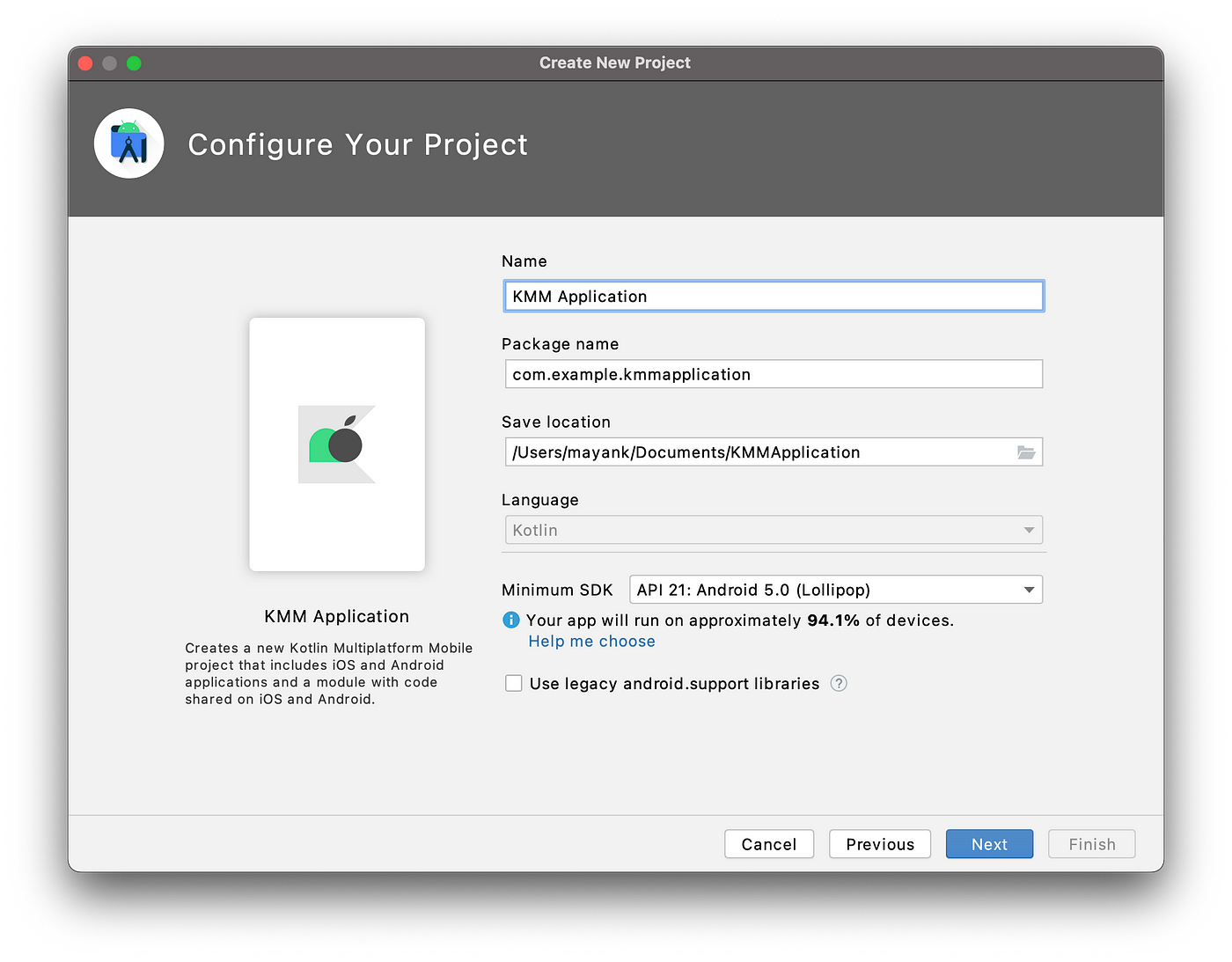This screenshot has width=1232, height=962.
Task: Click the 94.1% devices text
Action: pos(832,621)
